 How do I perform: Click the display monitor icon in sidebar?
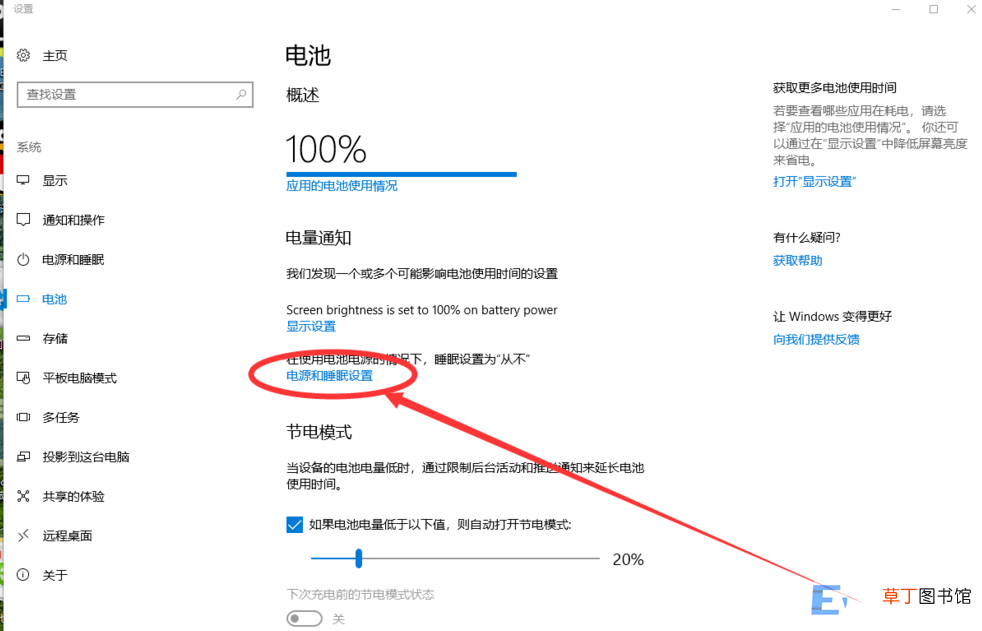23,180
